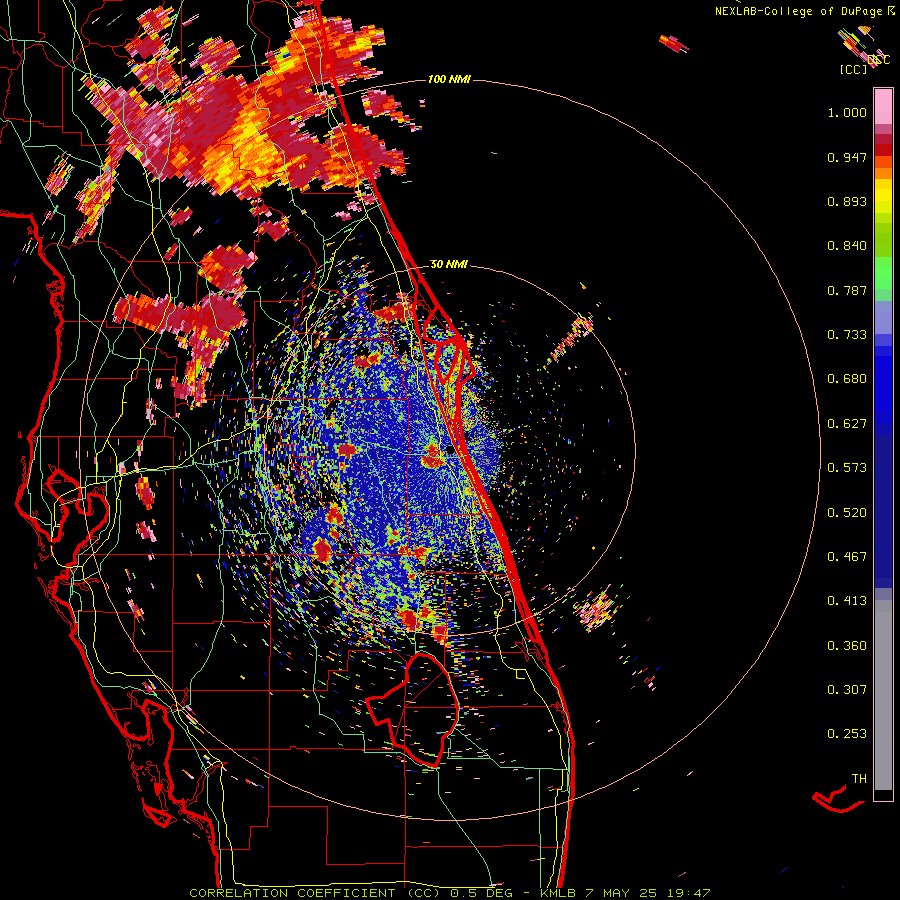This screenshot has height=900, width=900.
Task: Select the 0.893 scale value
Action: click(x=847, y=201)
